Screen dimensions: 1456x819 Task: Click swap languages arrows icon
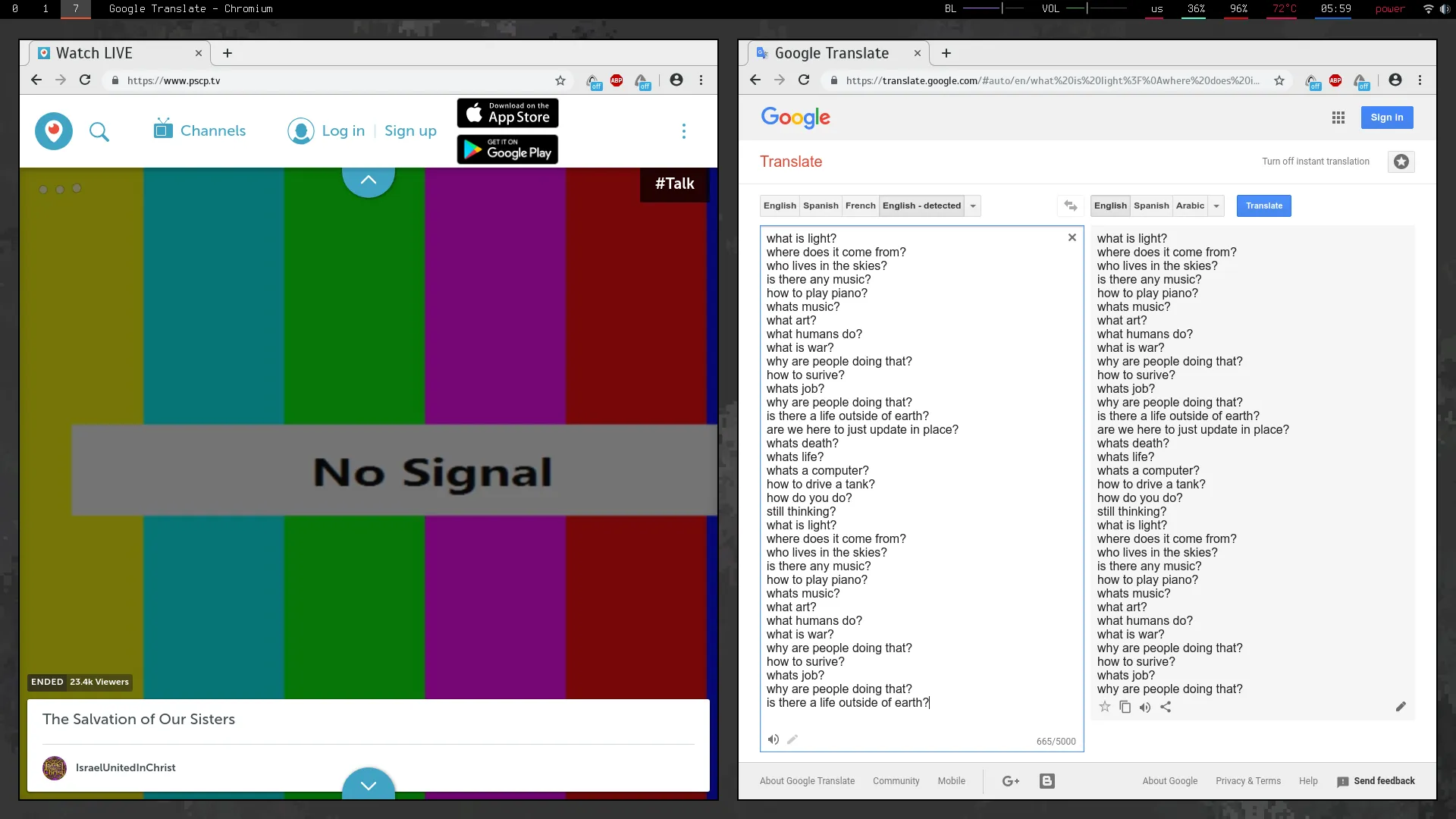1070,206
